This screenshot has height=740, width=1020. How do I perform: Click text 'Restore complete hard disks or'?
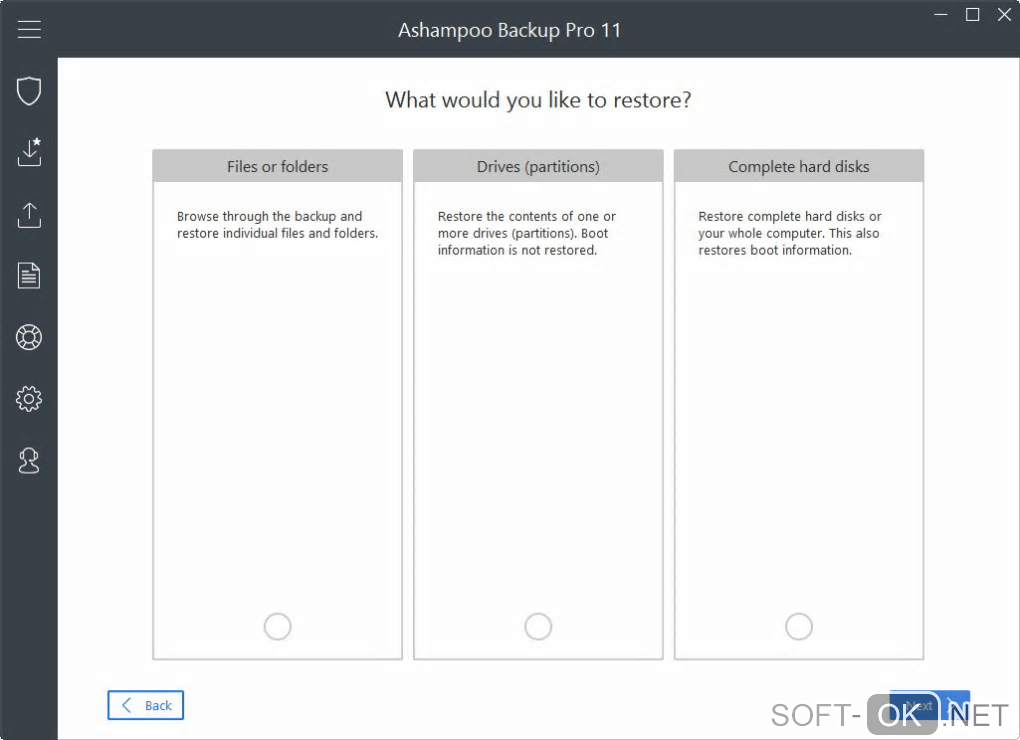click(x=790, y=217)
